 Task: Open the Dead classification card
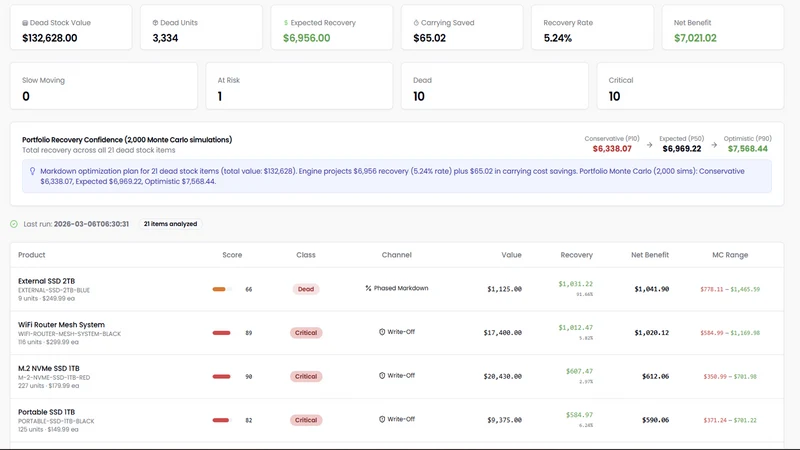(495, 86)
